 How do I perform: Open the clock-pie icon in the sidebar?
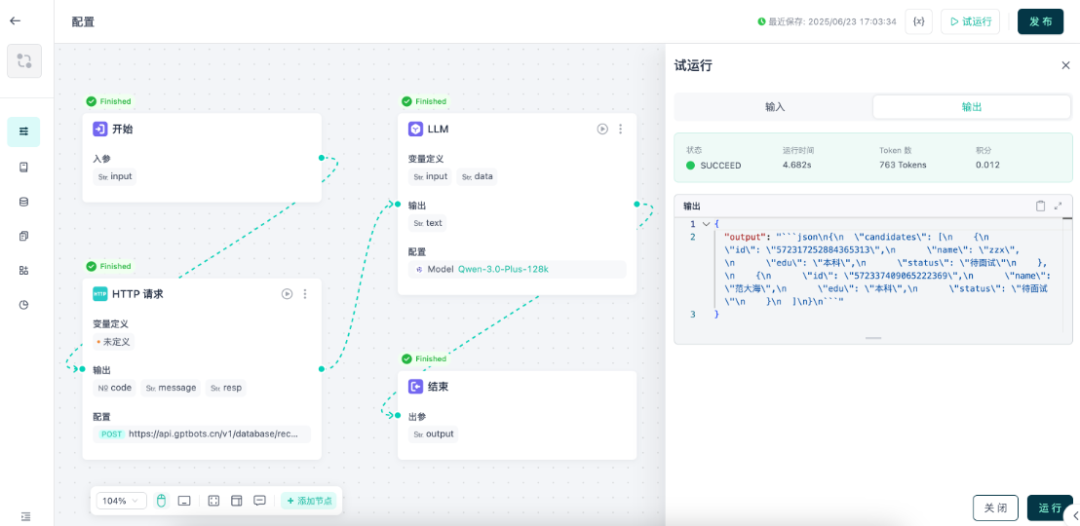click(23, 305)
